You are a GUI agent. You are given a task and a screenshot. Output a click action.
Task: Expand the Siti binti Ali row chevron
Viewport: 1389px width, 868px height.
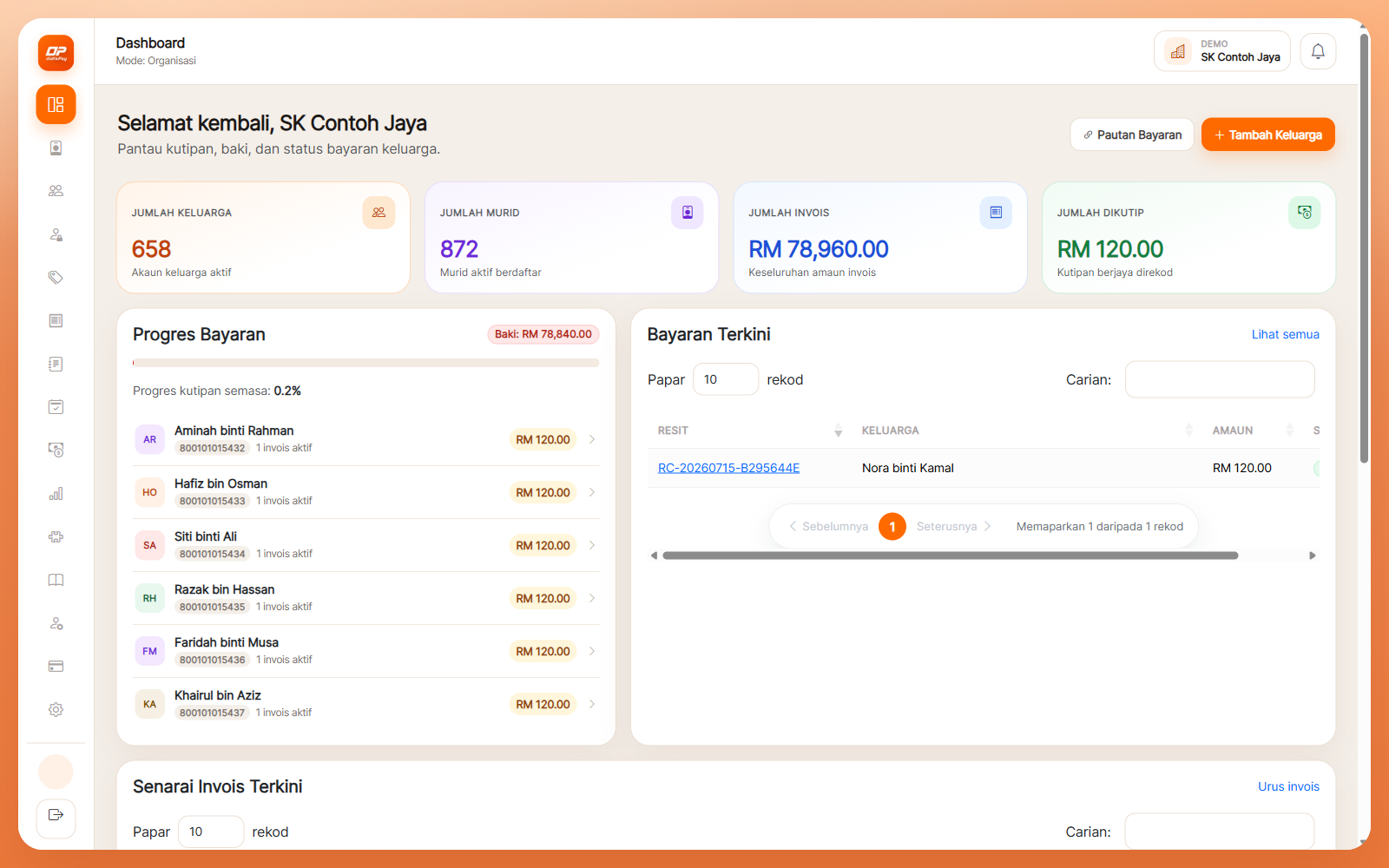(x=592, y=545)
